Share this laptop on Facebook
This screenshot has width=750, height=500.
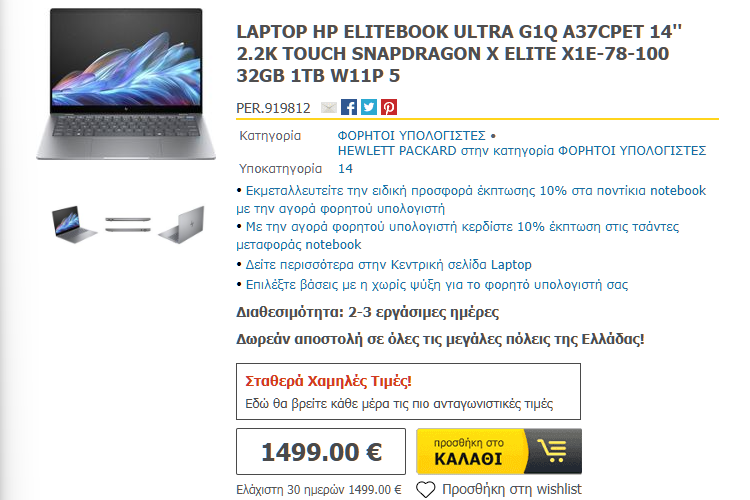[349, 107]
